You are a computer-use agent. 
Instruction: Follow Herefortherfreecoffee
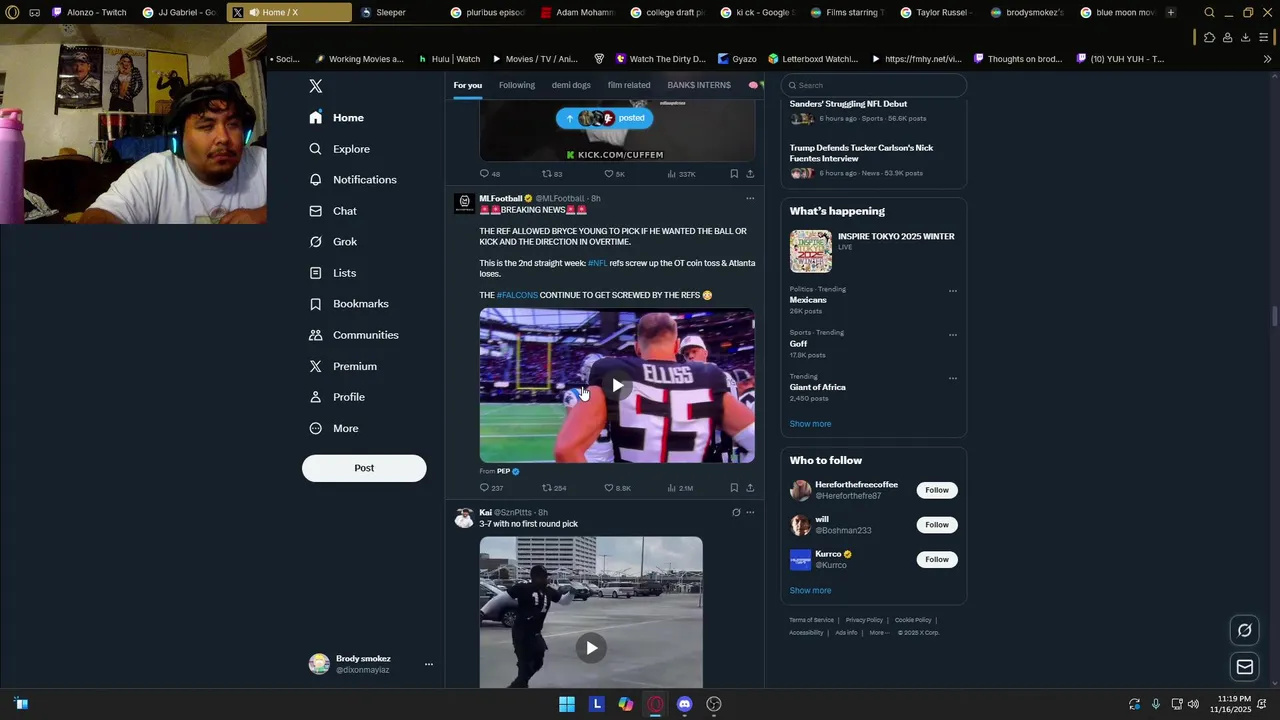pos(937,490)
